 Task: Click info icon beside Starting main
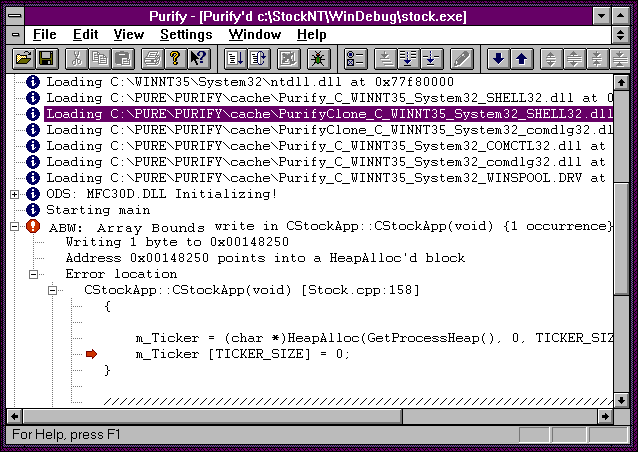click(x=33, y=210)
